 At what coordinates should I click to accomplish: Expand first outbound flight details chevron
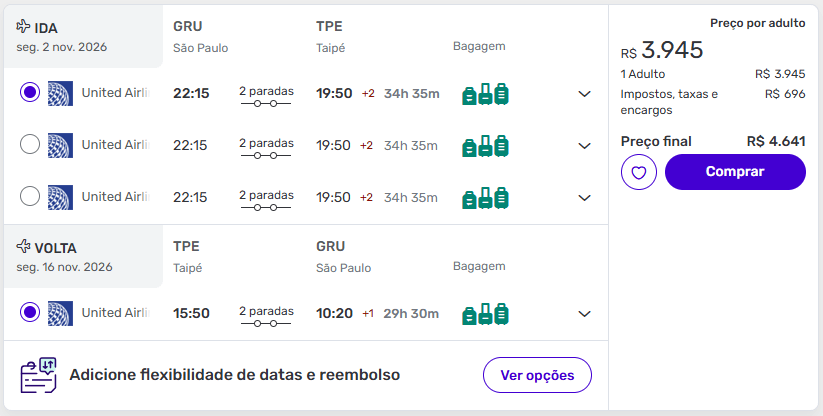[585, 94]
